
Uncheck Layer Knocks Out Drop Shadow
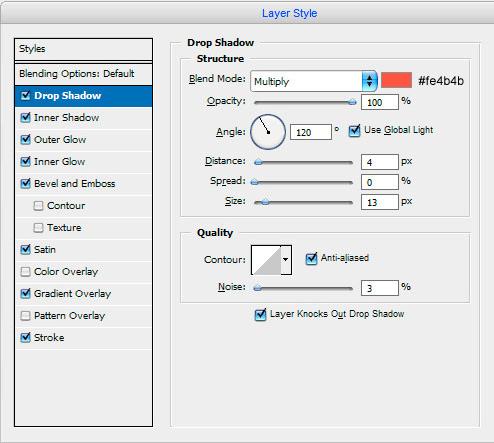click(260, 315)
